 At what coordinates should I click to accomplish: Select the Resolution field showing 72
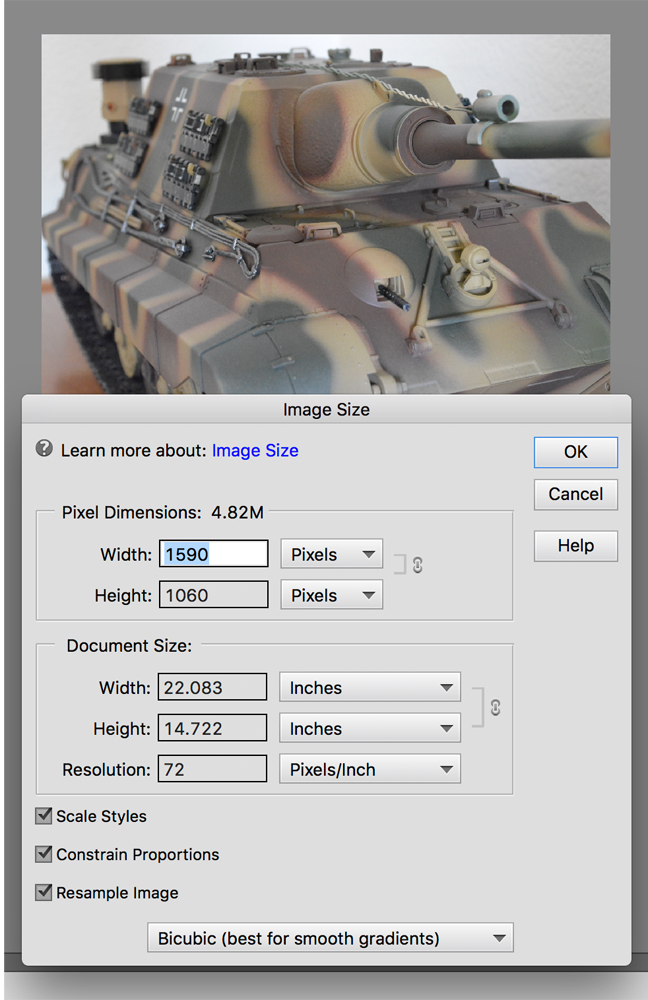click(213, 769)
